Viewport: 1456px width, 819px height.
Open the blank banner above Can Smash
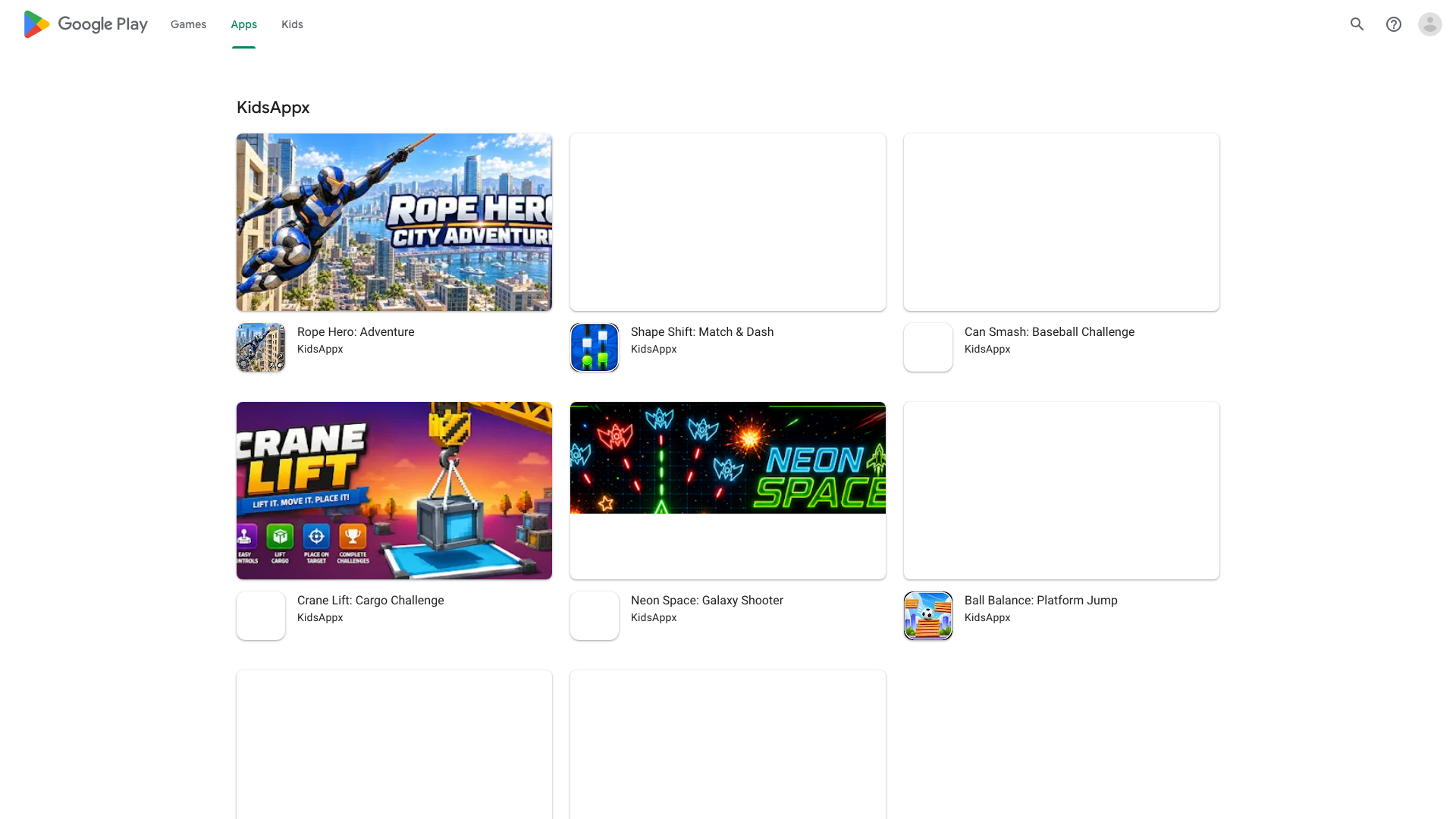(1062, 222)
